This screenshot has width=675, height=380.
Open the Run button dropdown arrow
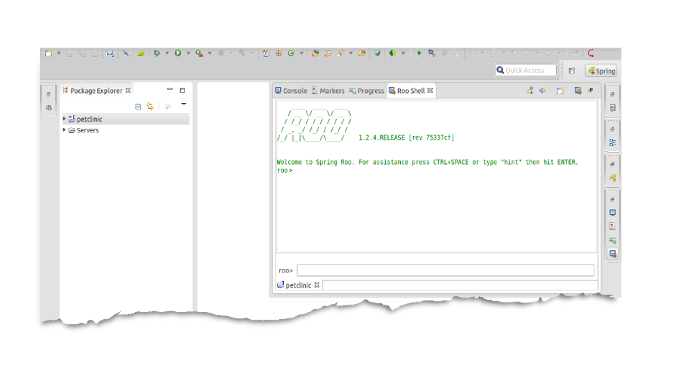pyautogui.click(x=188, y=53)
